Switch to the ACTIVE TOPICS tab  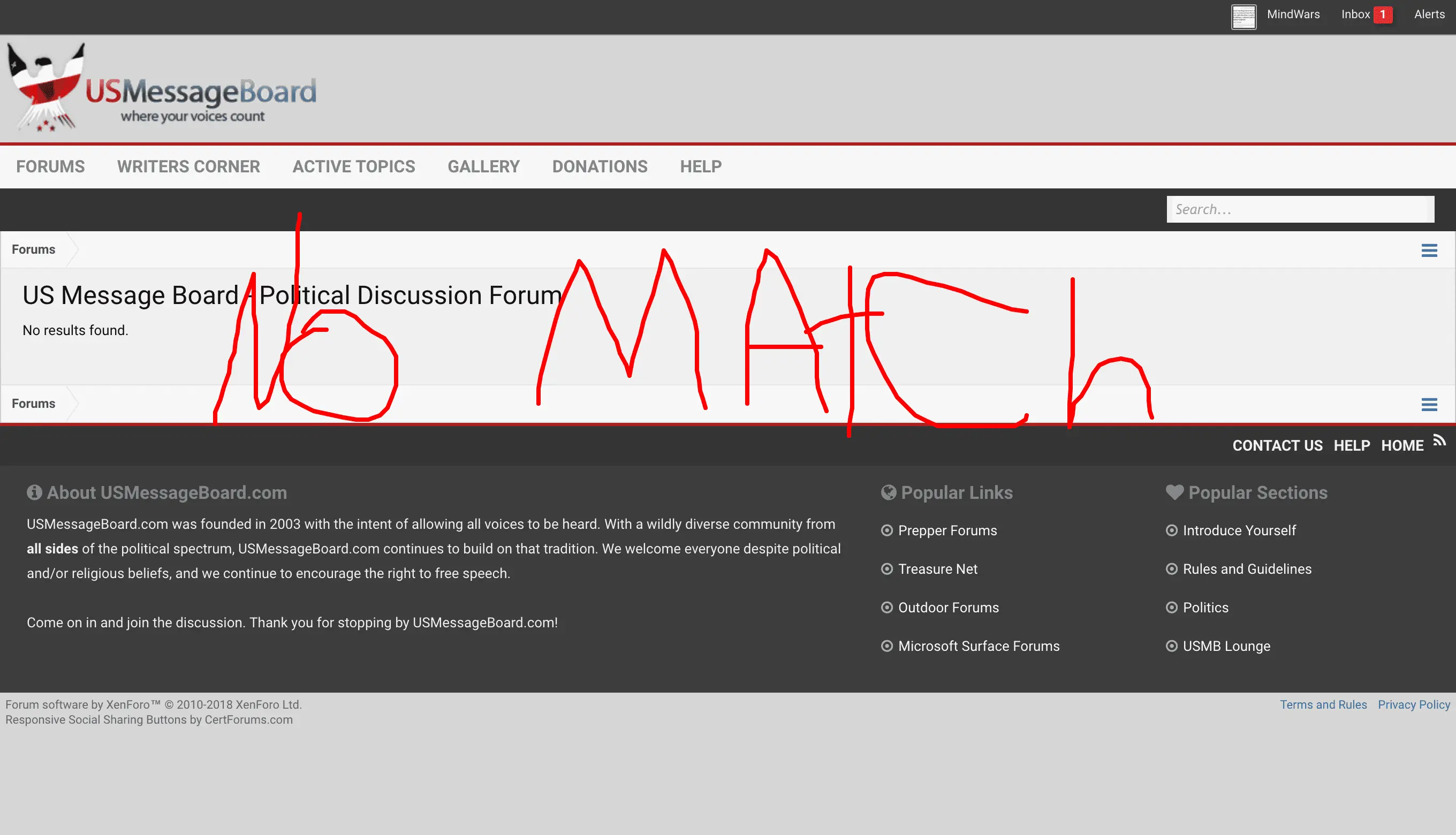[x=354, y=166]
